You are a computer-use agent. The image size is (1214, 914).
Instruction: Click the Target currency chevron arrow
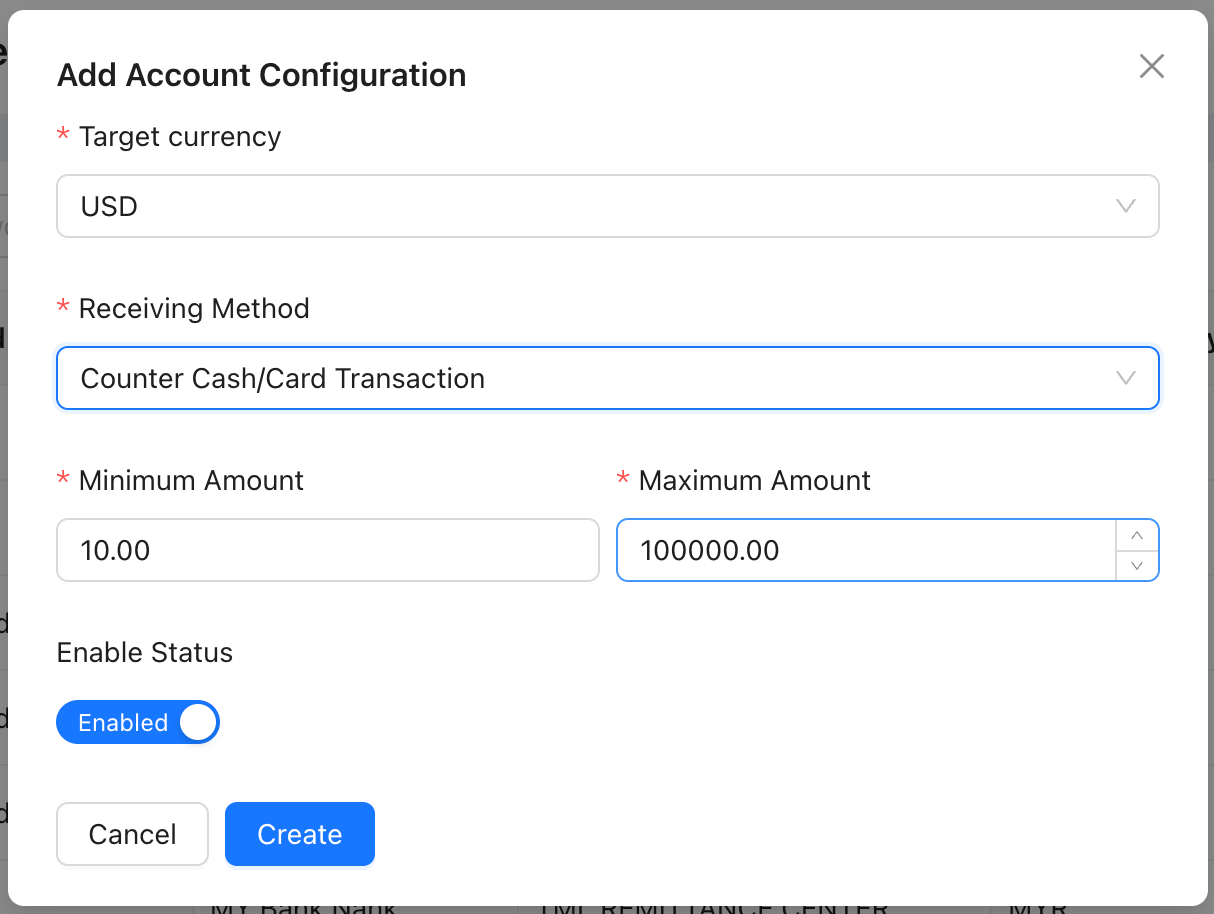[1126, 207]
